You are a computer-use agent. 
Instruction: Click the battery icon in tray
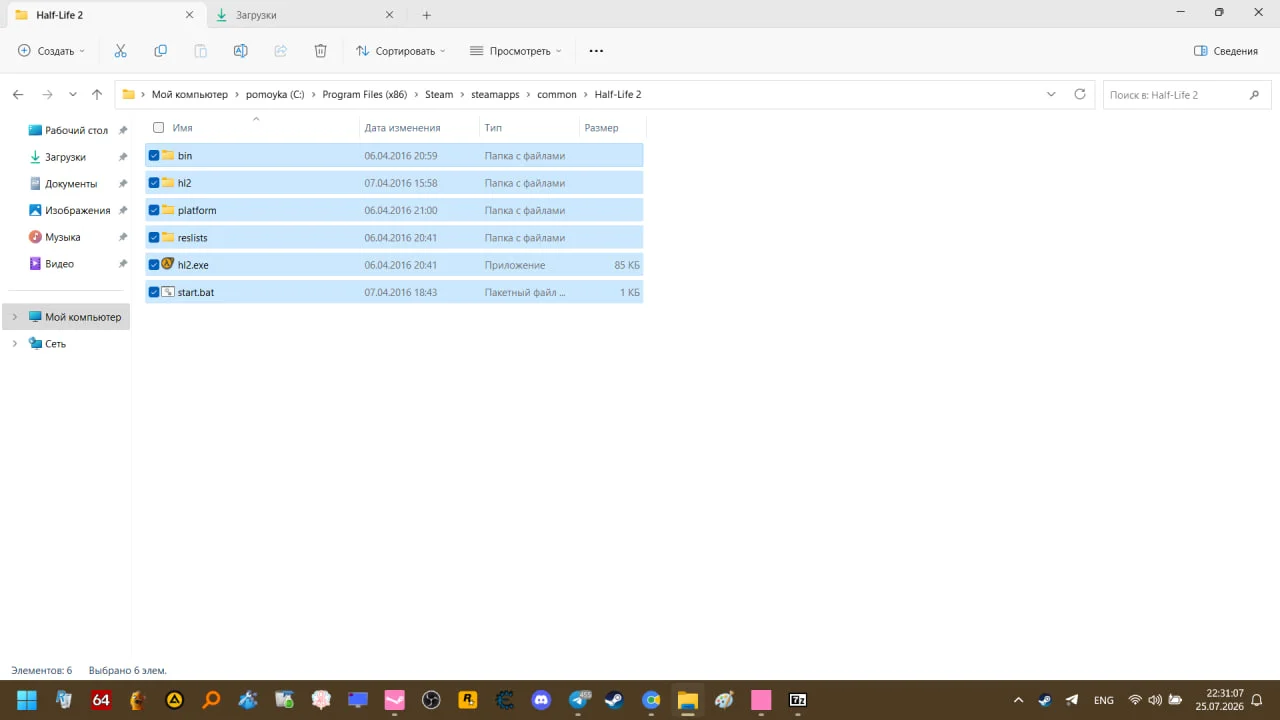[1176, 700]
